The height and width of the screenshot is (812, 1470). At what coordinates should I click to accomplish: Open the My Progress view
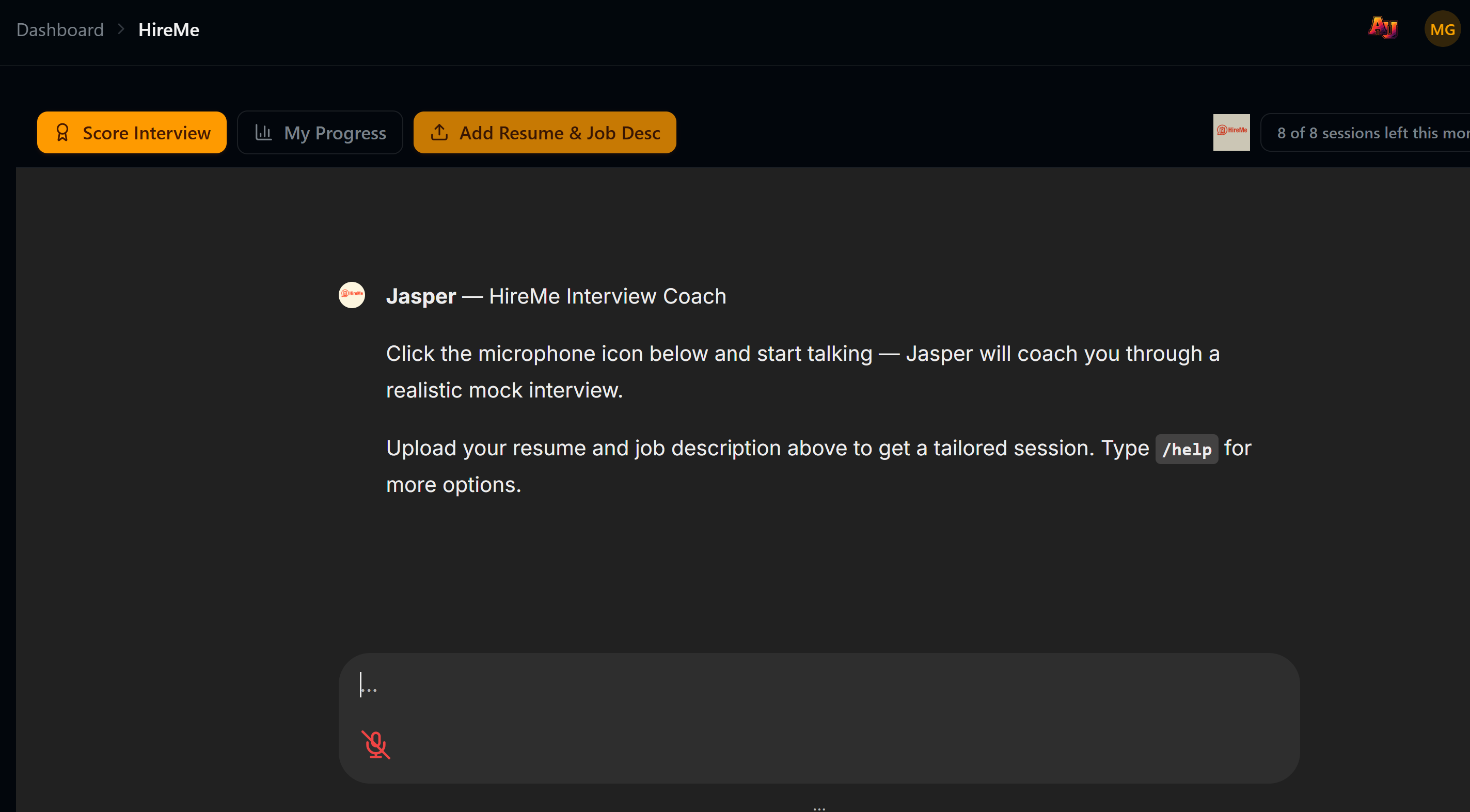pos(320,132)
